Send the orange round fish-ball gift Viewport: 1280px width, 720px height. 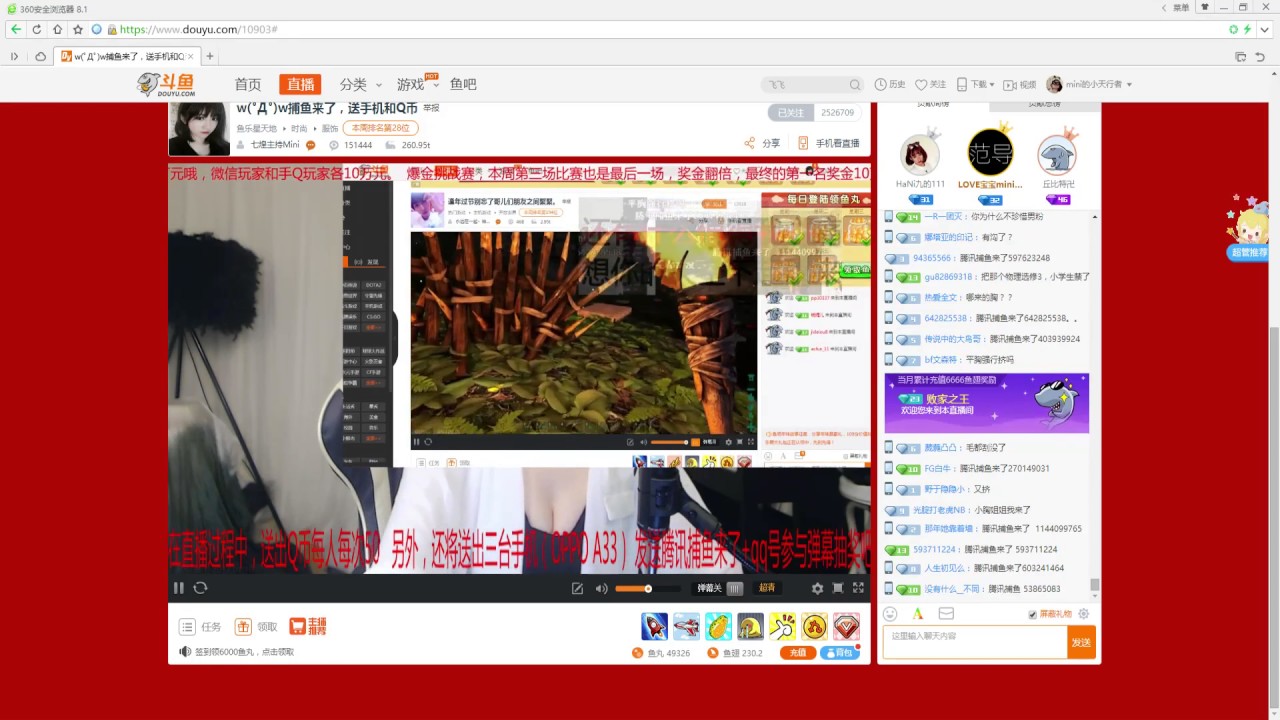click(814, 626)
